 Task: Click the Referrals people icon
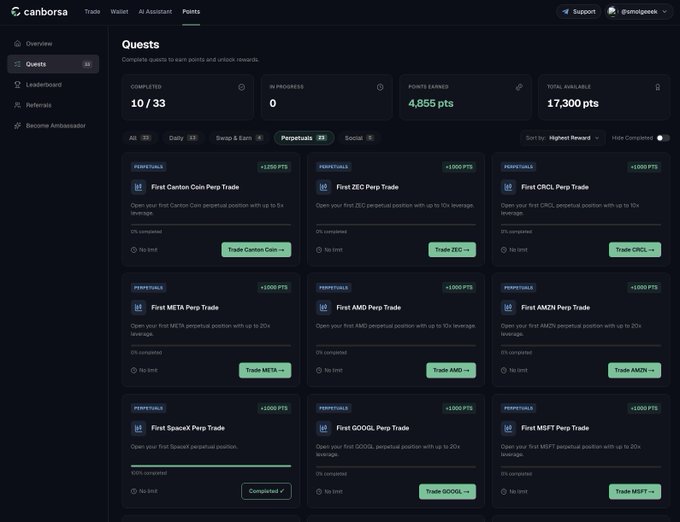pos(17,105)
